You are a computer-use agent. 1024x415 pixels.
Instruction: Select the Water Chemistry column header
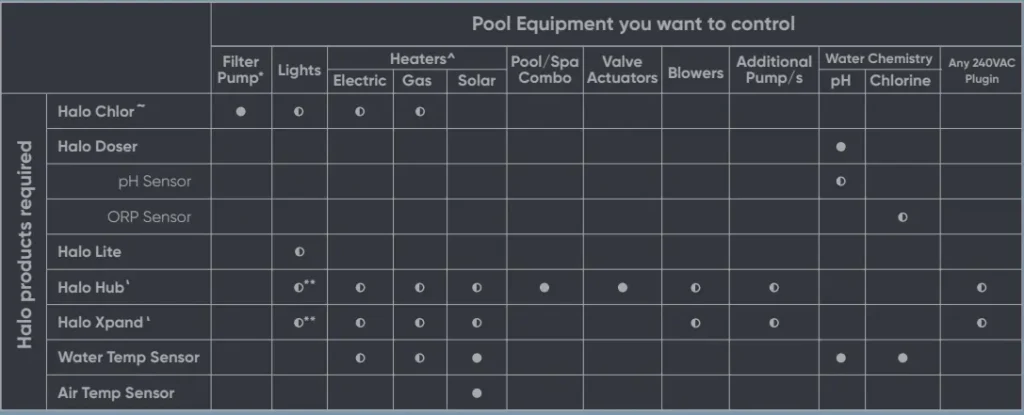click(x=878, y=59)
